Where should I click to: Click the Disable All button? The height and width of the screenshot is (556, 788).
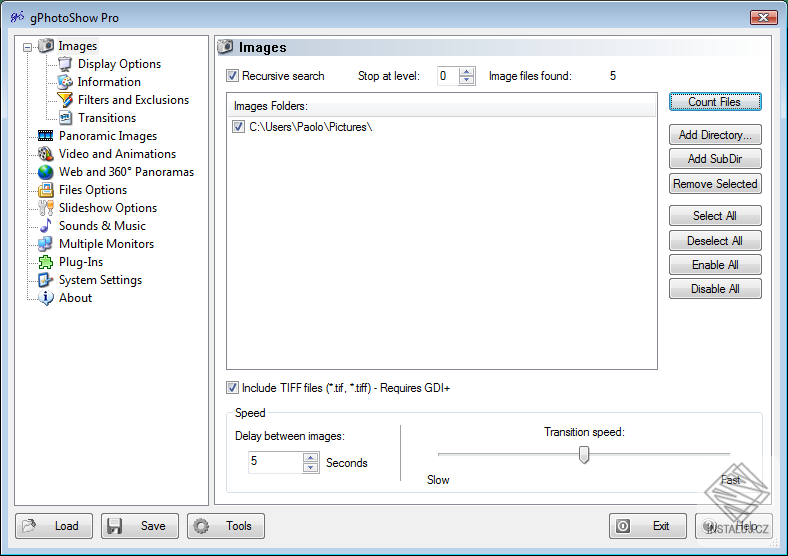pos(715,289)
